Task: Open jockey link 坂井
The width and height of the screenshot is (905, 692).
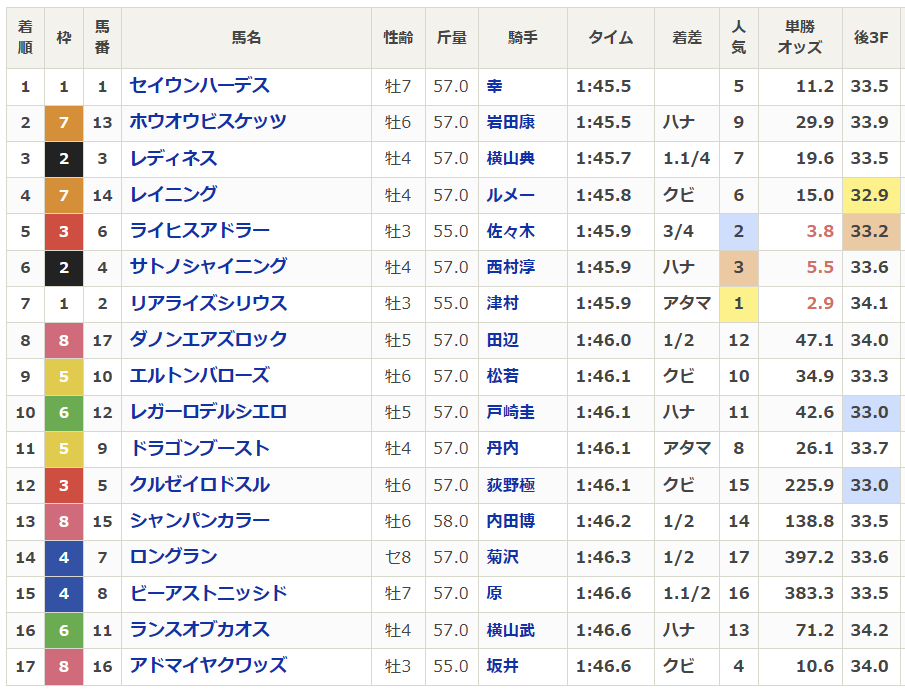Action: (502, 665)
